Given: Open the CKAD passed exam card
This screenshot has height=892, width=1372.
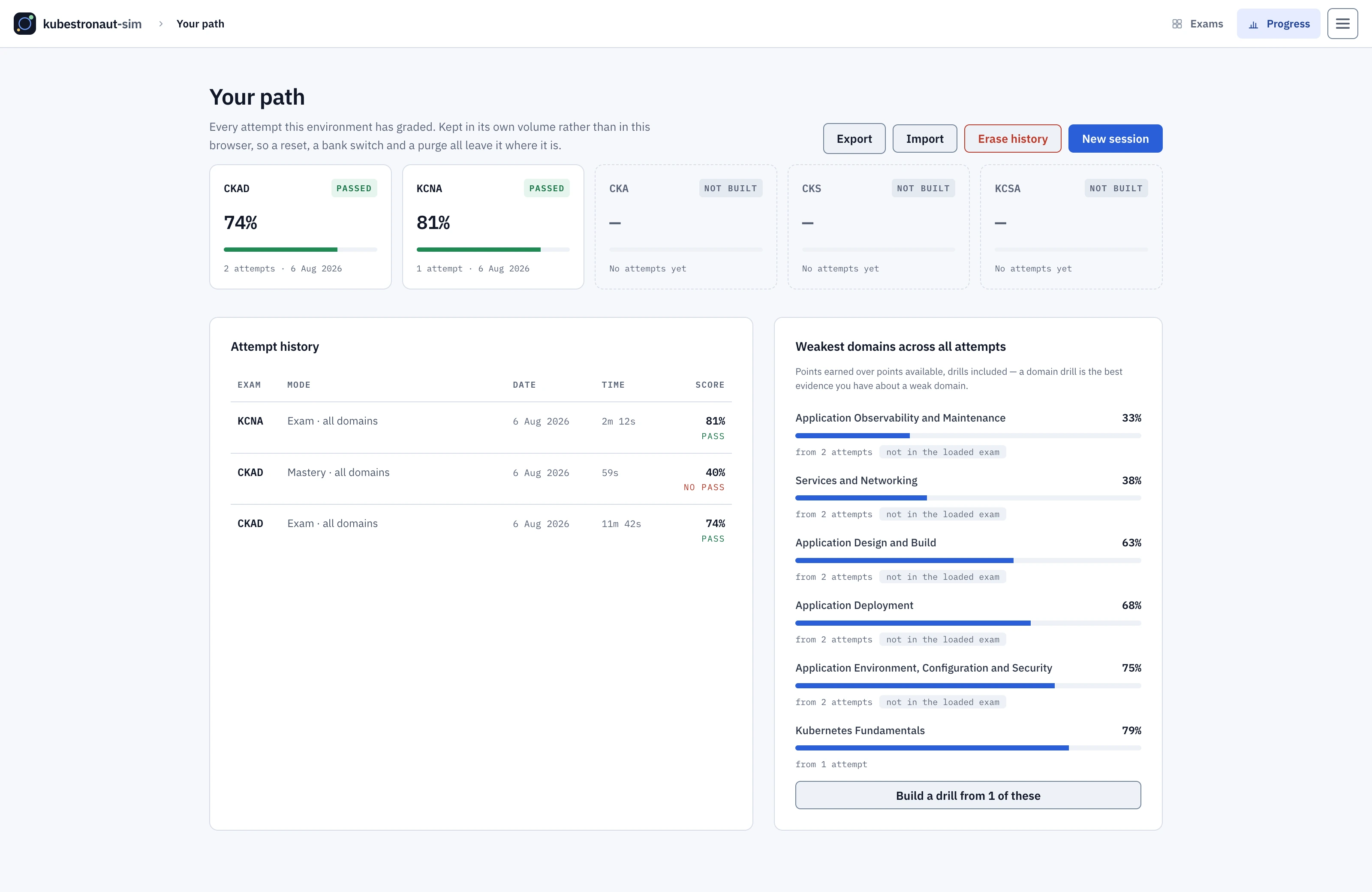Looking at the screenshot, I should tap(301, 226).
